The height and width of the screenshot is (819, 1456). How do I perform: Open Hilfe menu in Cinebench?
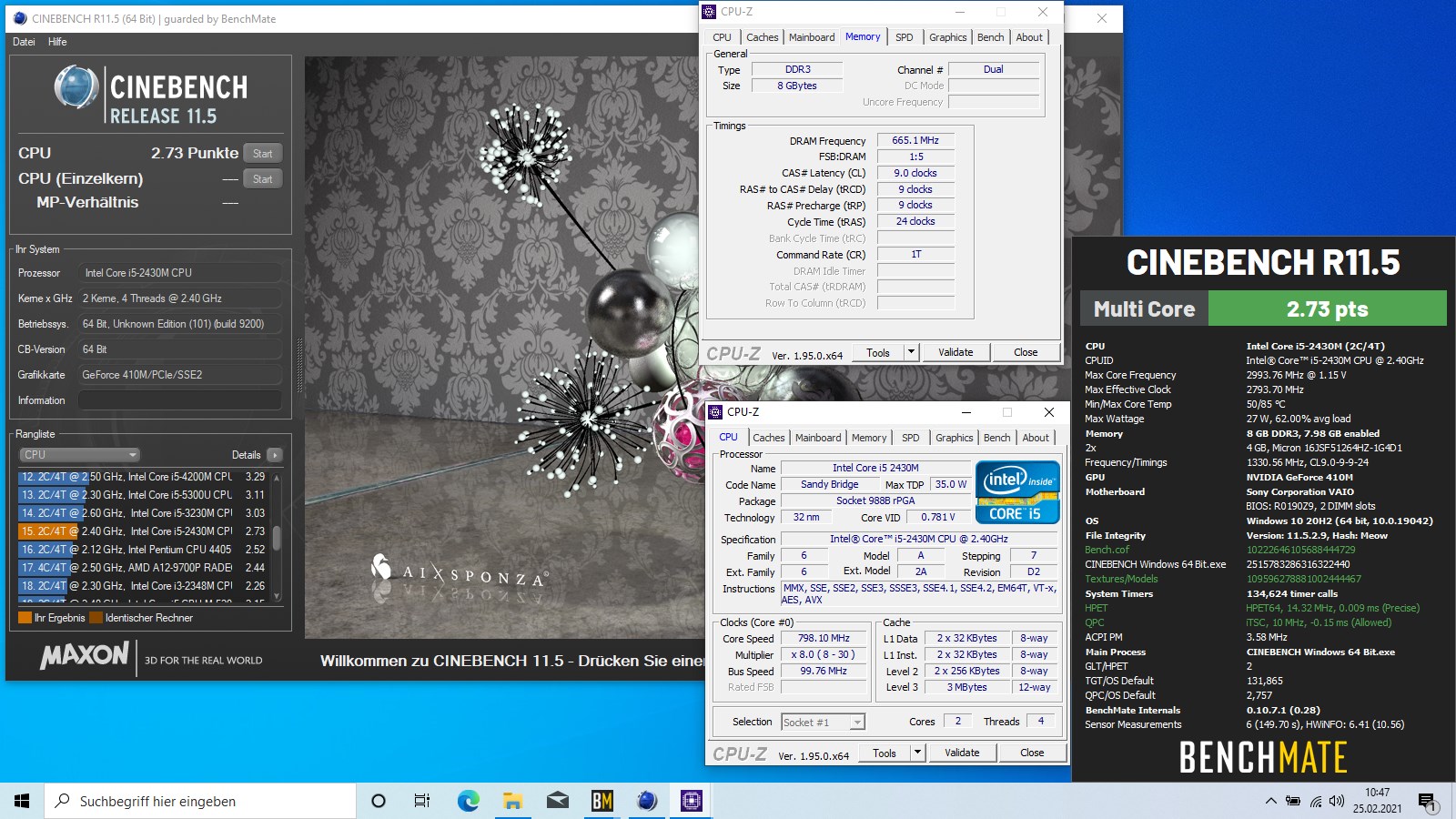(57, 42)
